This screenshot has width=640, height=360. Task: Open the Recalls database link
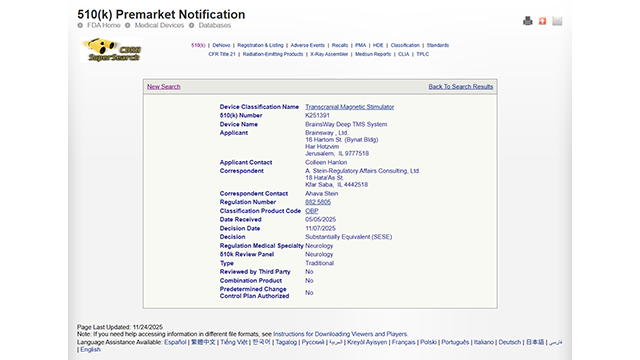click(x=340, y=45)
